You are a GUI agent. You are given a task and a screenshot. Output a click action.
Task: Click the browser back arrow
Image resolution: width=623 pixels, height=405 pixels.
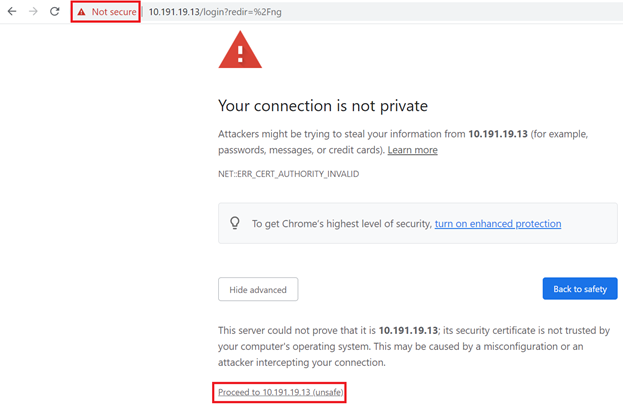click(12, 12)
